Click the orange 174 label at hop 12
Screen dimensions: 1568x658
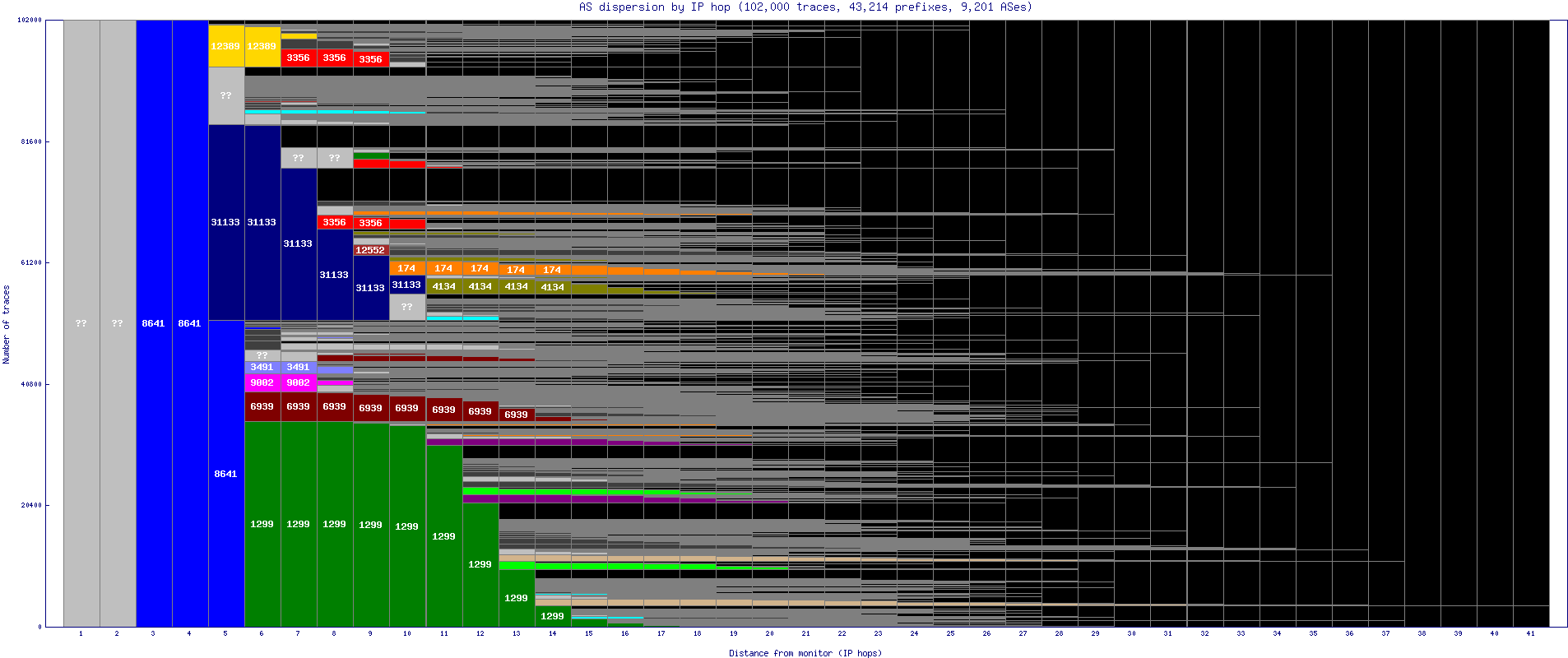coord(480,268)
